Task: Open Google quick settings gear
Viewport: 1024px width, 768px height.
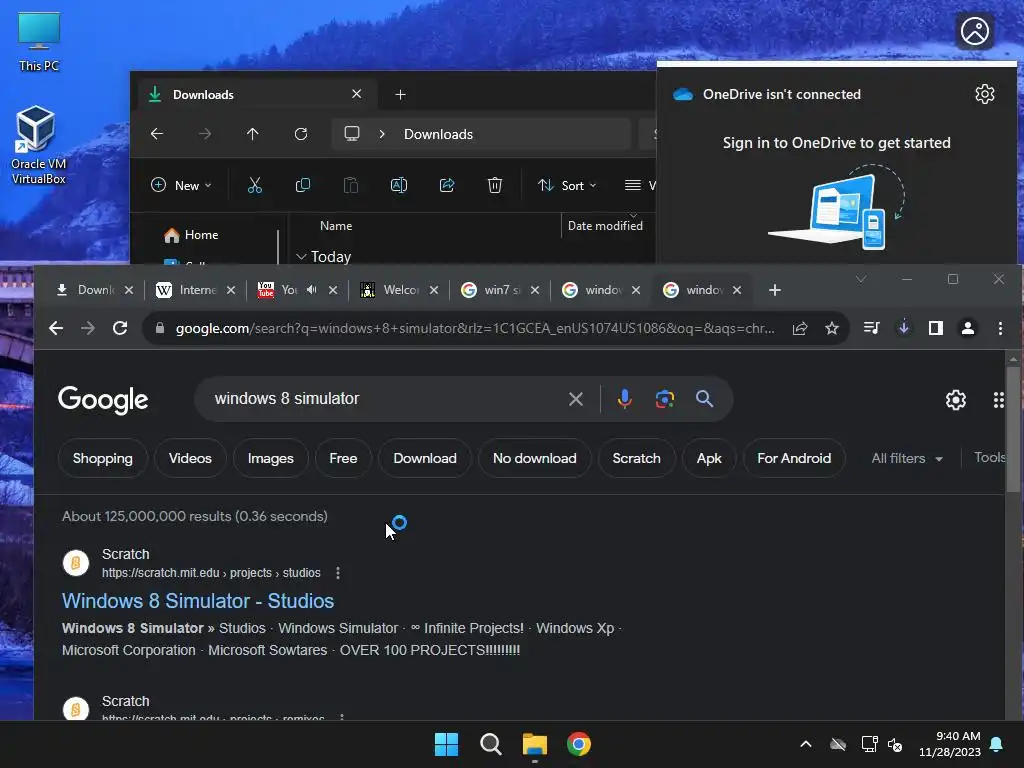Action: point(955,400)
